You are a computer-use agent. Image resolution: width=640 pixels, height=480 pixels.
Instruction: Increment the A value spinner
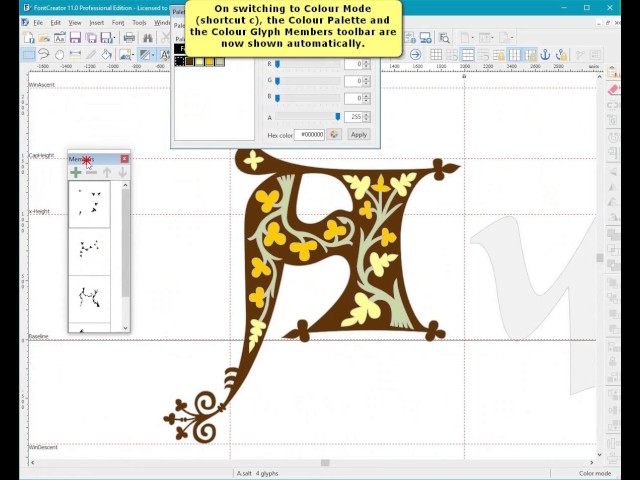(367, 115)
